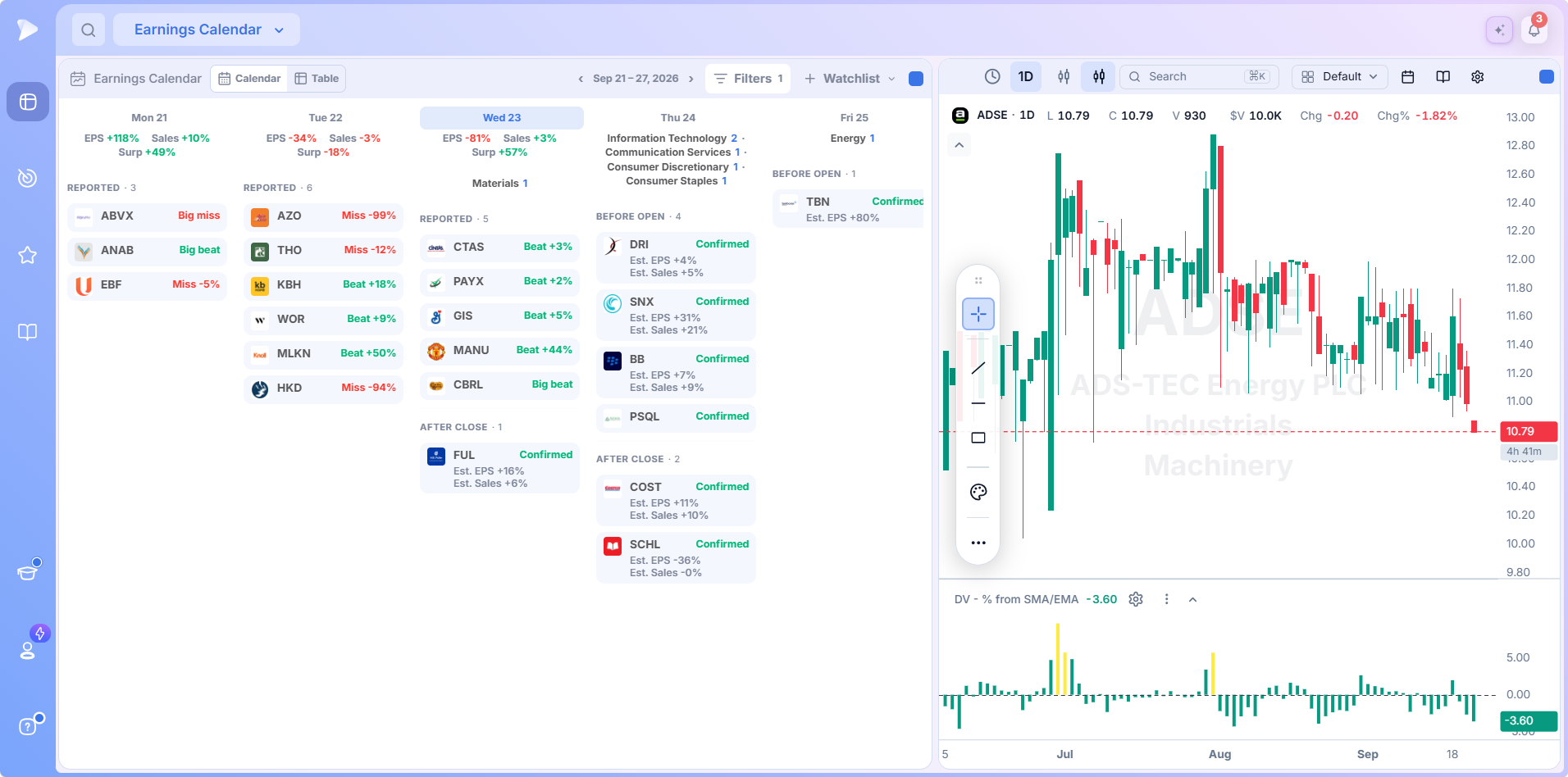This screenshot has height=777, width=1568.
Task: Open chart settings gear
Action: click(1478, 76)
